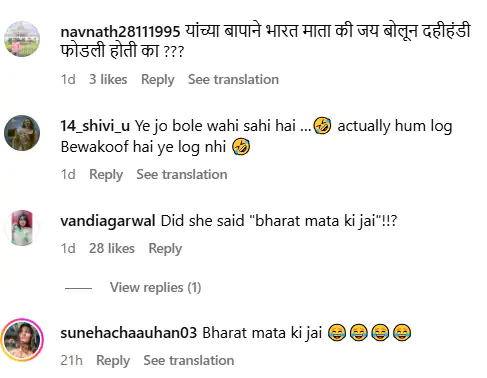Click the 21h timestamp on sunehachaauhan03's comment
Viewport: 487px width, 378px height.
pyautogui.click(x=71, y=361)
